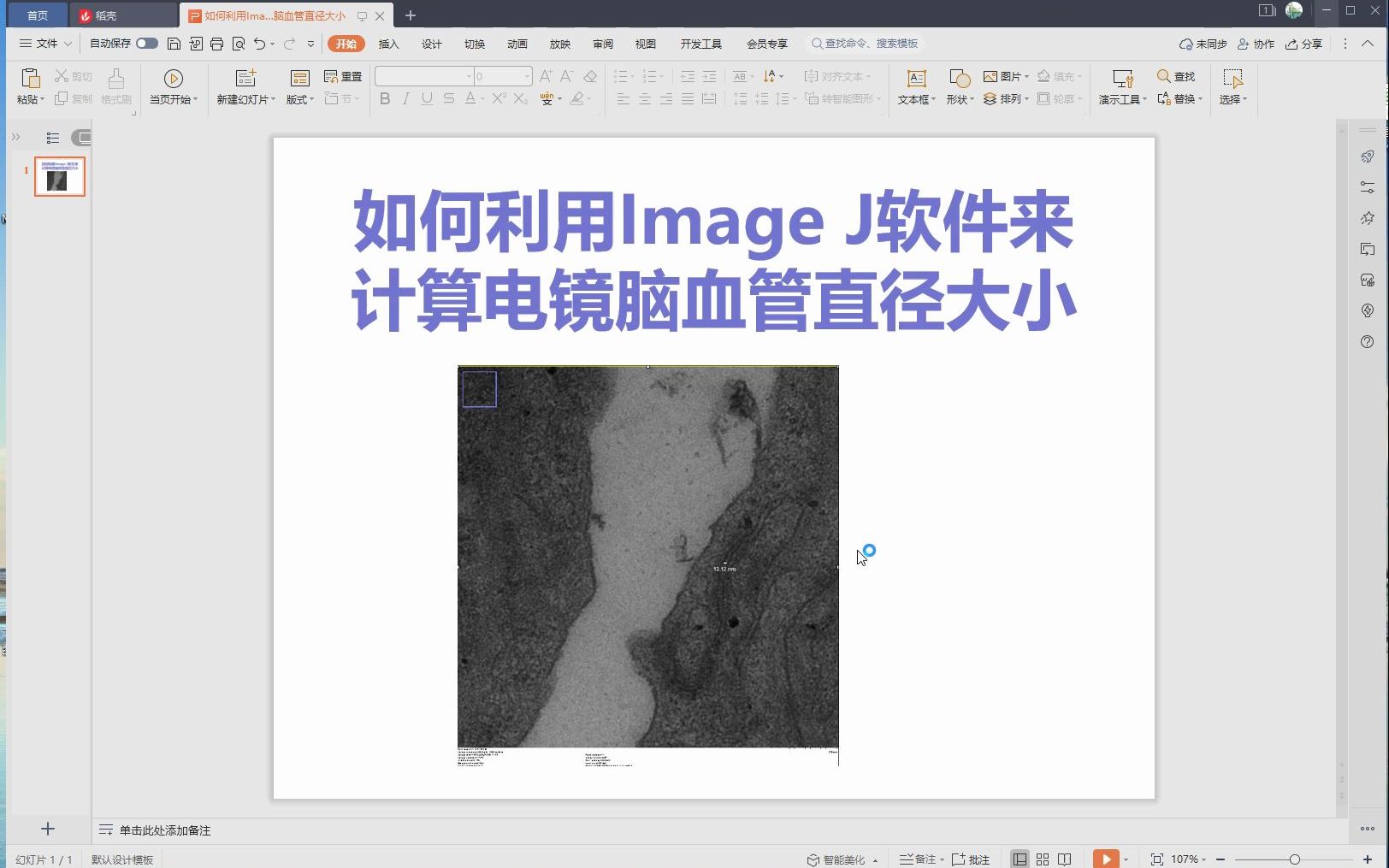
Task: Toggle underline formatting
Action: click(x=426, y=99)
